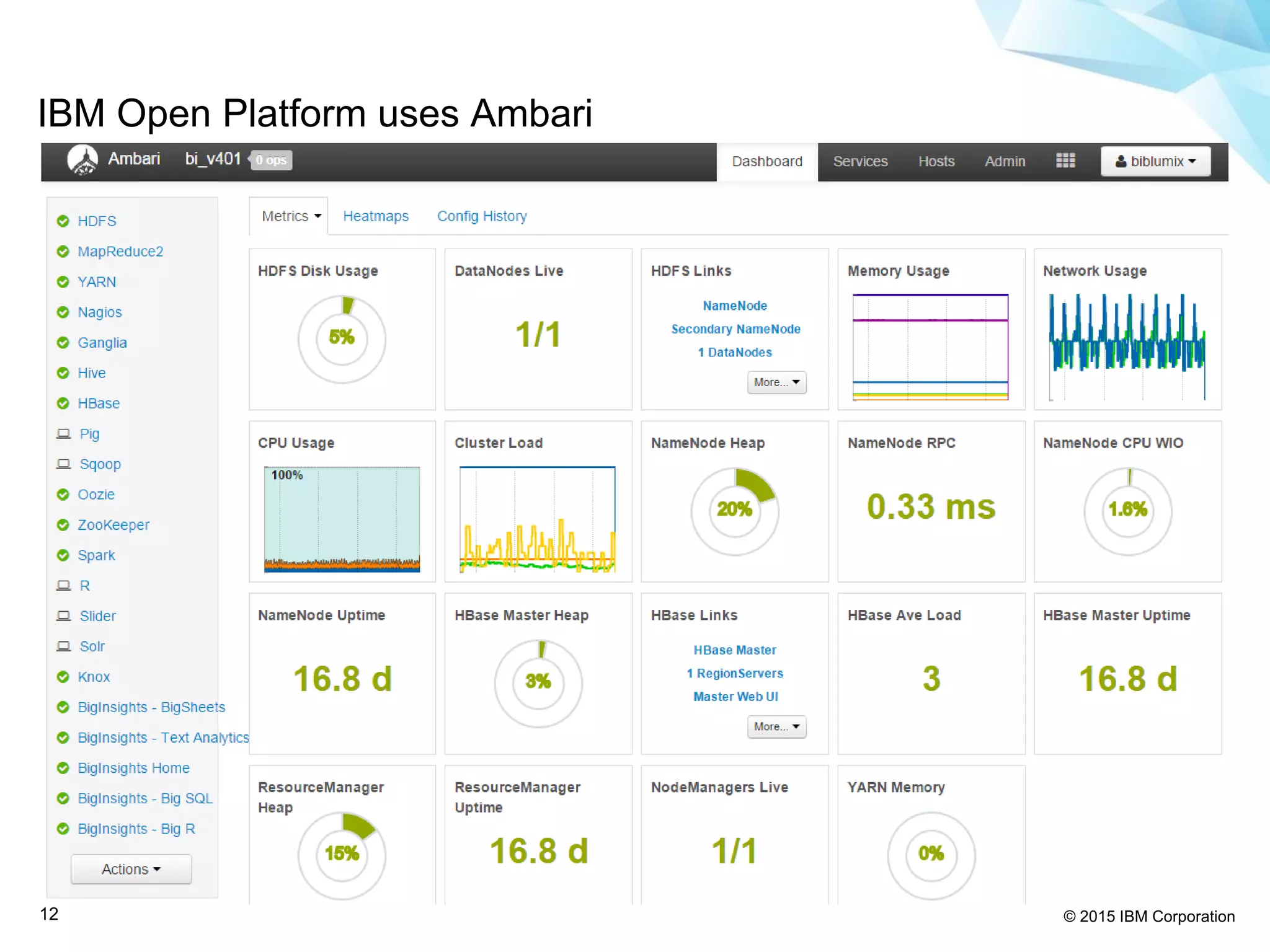Click the NameNode RPC 0.33 ms value
Screen dimensions: 1270x952
(x=931, y=507)
